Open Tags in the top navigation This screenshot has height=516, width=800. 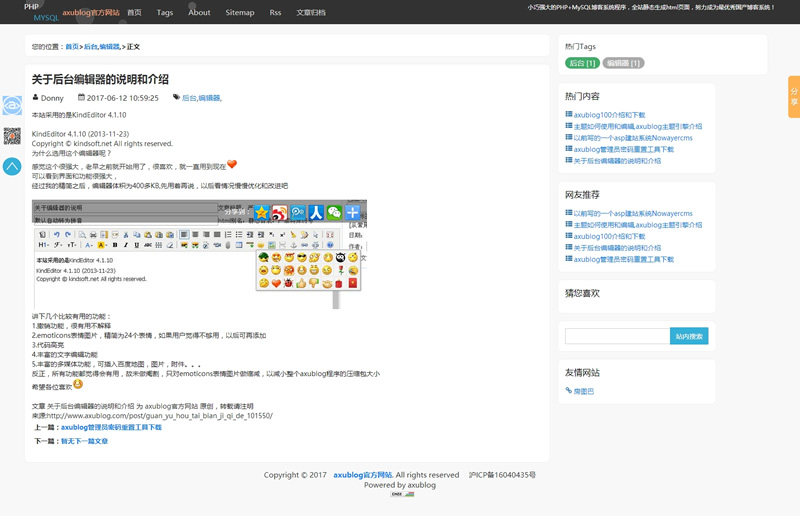165,12
